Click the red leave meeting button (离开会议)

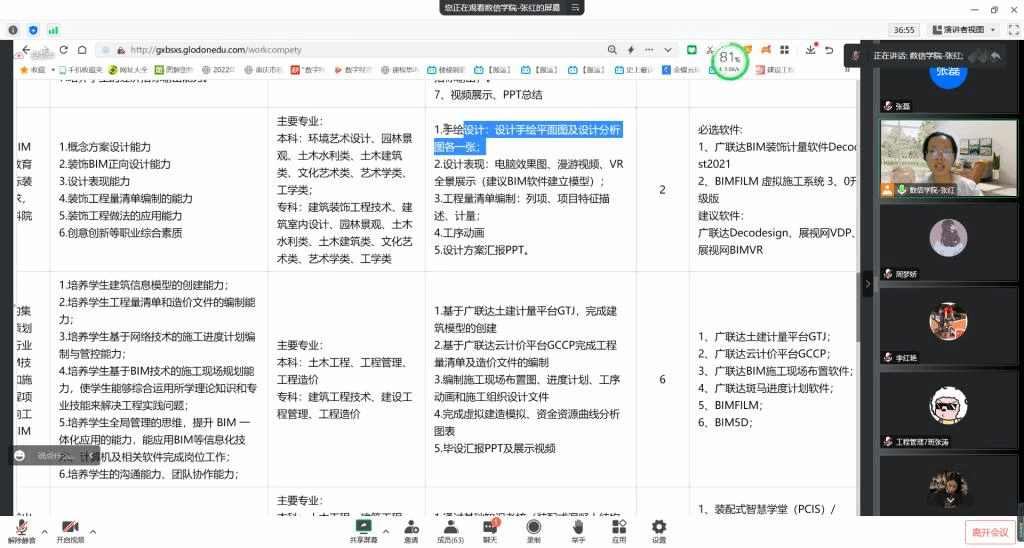coord(989,532)
